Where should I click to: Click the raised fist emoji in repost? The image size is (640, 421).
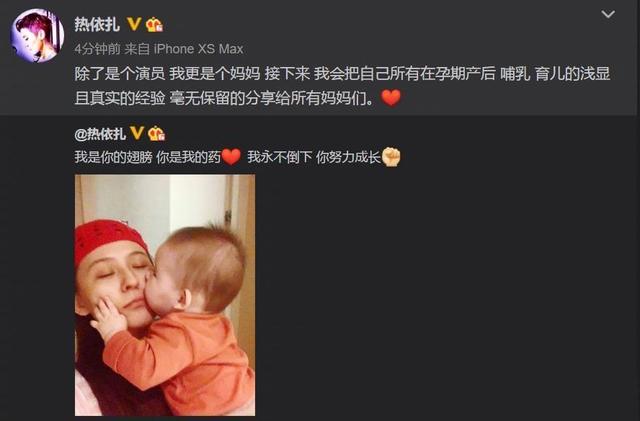391,157
